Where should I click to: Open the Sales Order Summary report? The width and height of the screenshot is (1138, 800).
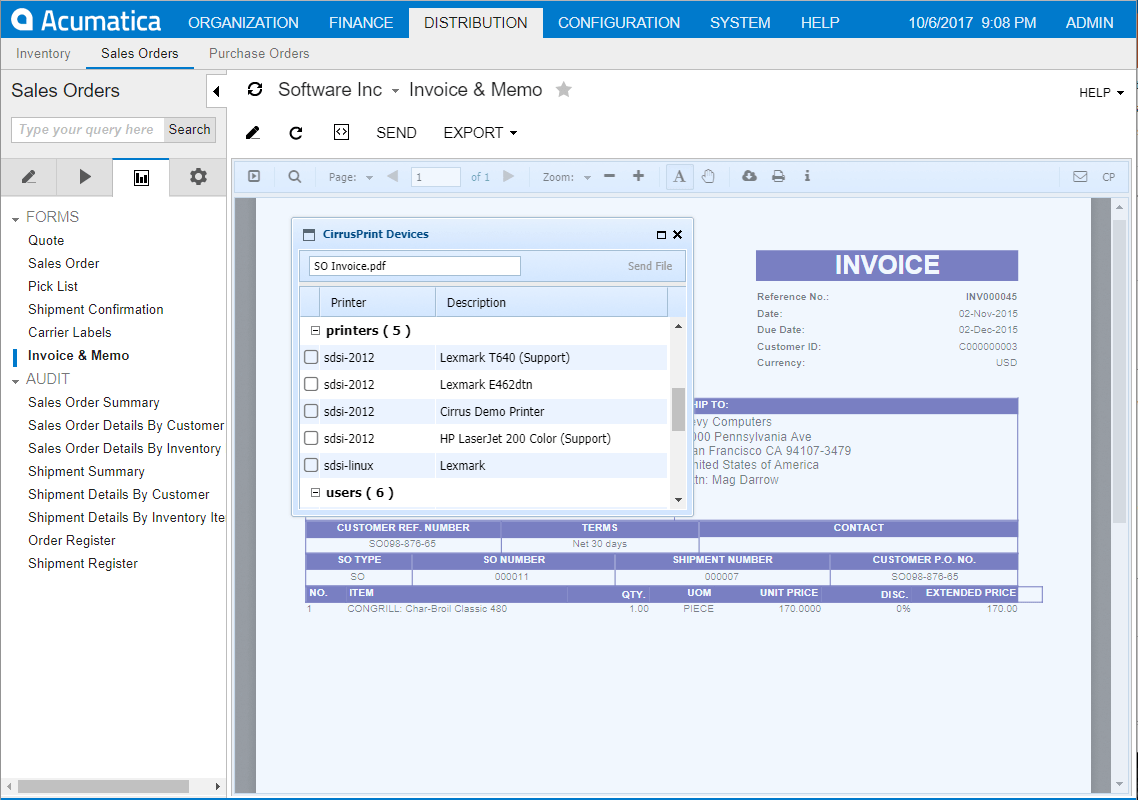pyautogui.click(x=94, y=402)
